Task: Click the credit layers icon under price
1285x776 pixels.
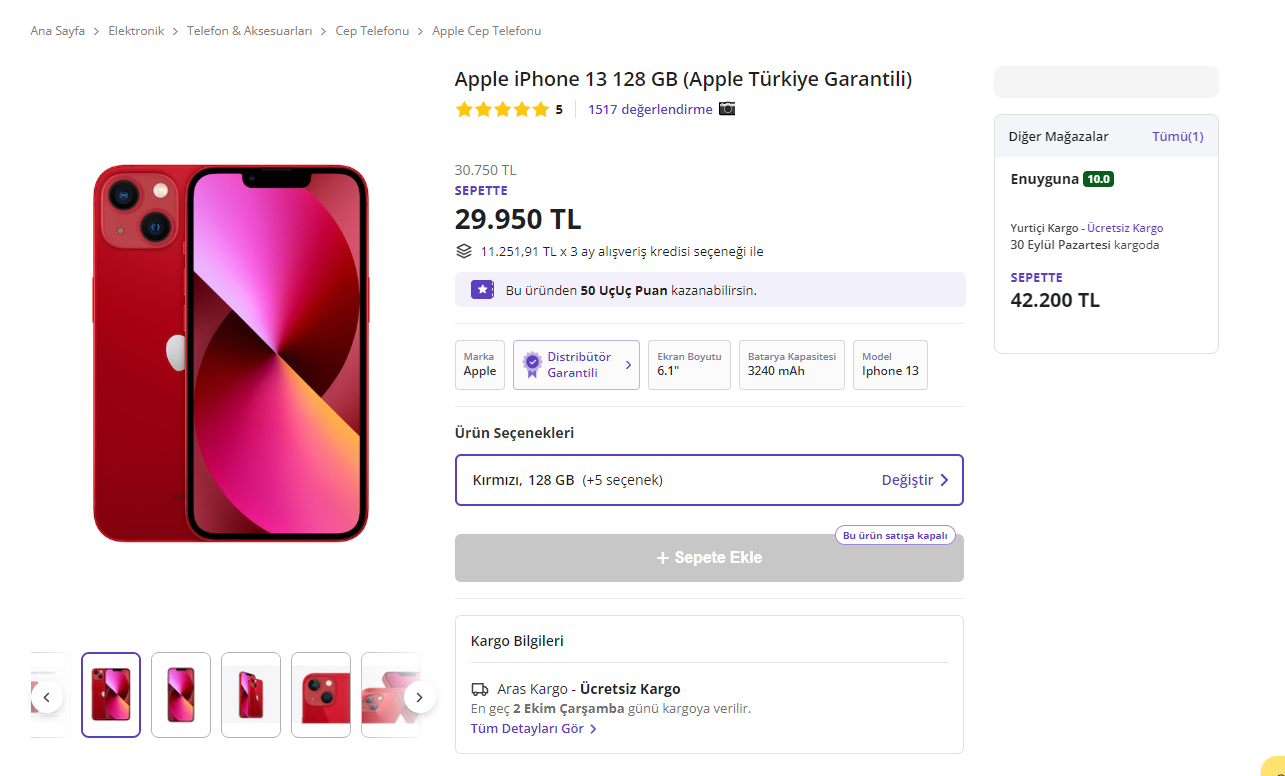Action: 464,251
